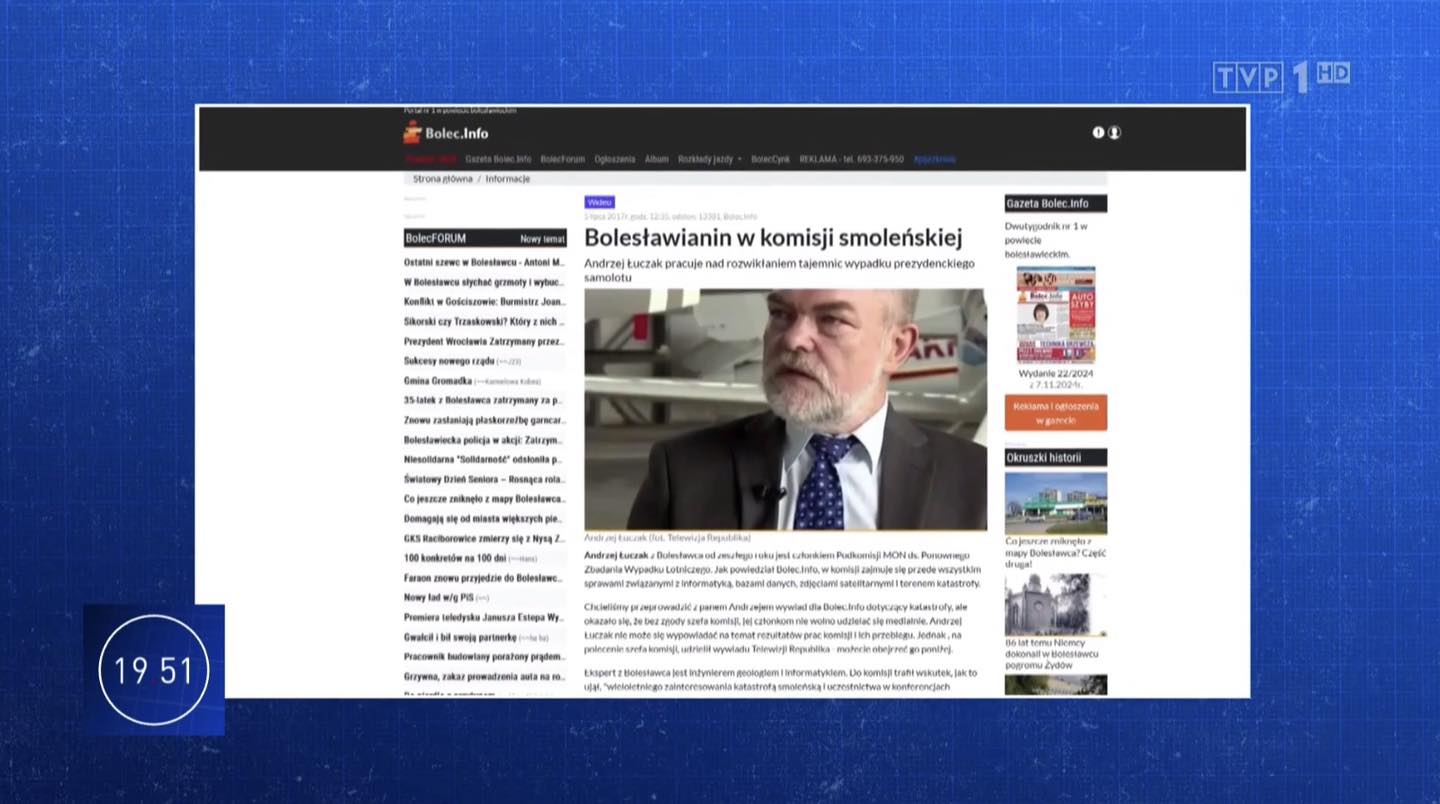Open topic 'Niesolidarna Solidarność'
This screenshot has width=1440, height=804.
pos(484,460)
